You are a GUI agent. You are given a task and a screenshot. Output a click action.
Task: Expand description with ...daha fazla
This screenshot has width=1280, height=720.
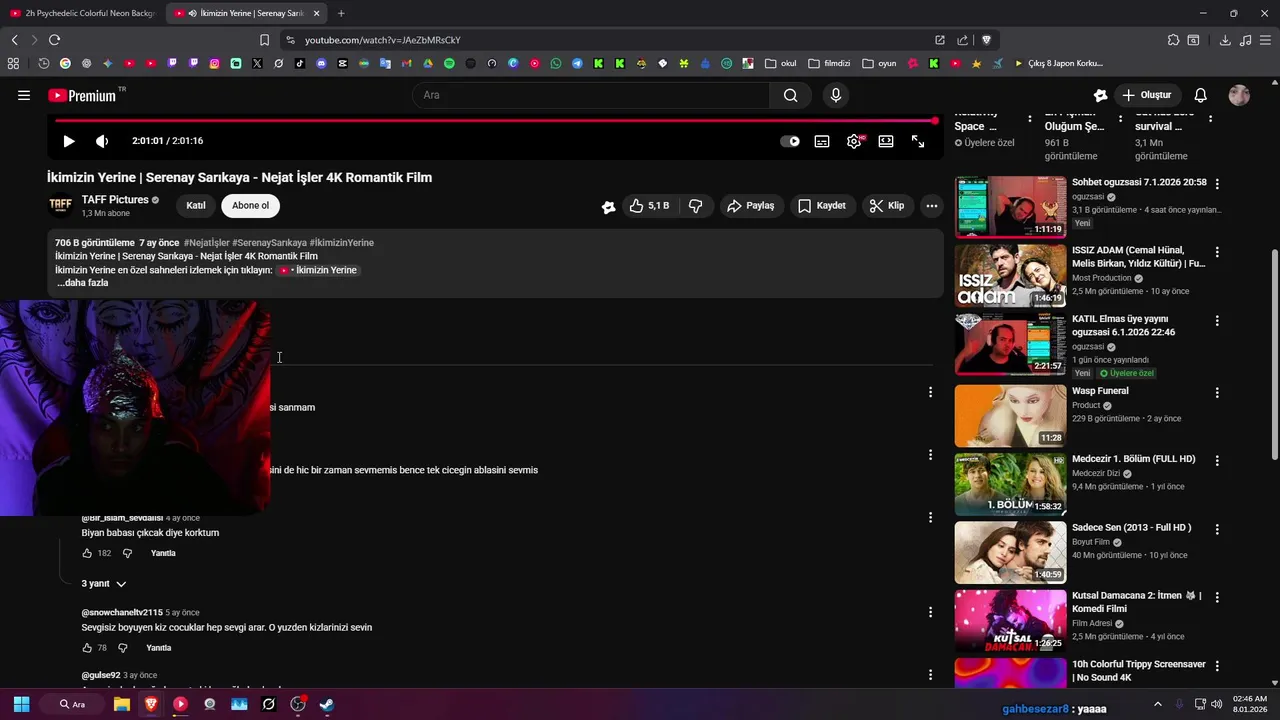tap(82, 283)
